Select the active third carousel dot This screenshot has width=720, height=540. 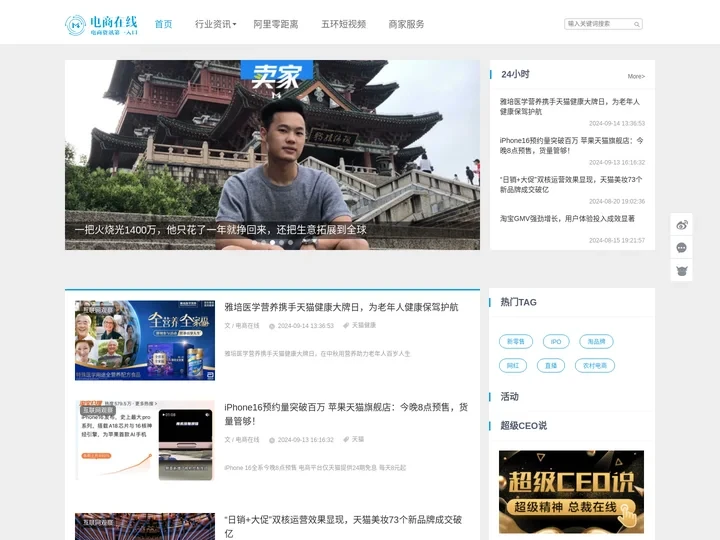pyautogui.click(x=272, y=242)
